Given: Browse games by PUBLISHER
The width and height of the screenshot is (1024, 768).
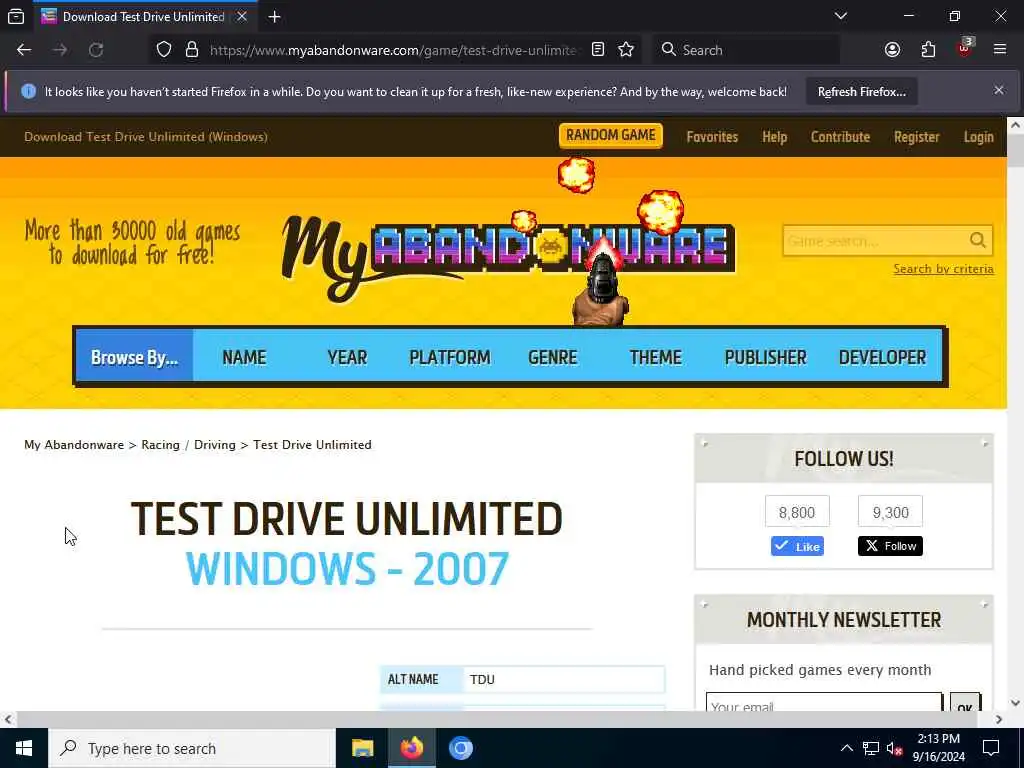Looking at the screenshot, I should pos(765,357).
